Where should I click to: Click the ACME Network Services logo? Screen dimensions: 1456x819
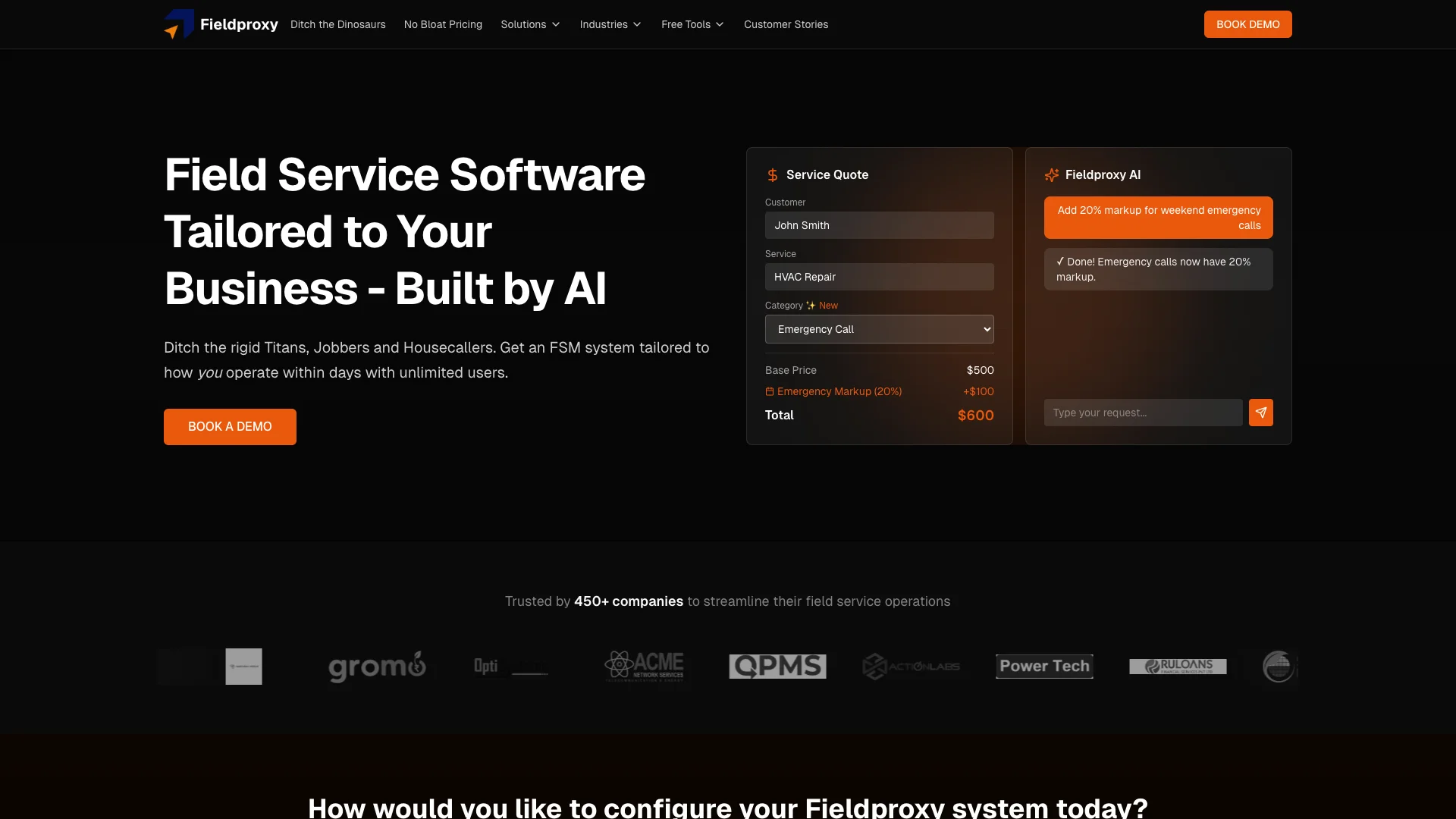[x=645, y=667]
